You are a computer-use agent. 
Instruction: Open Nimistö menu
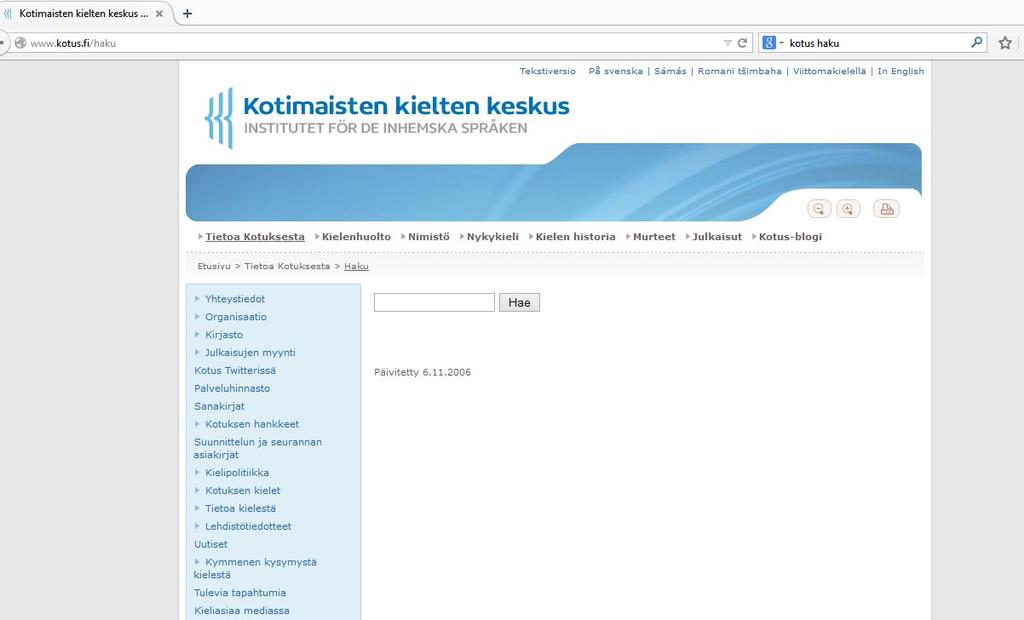tap(428, 237)
